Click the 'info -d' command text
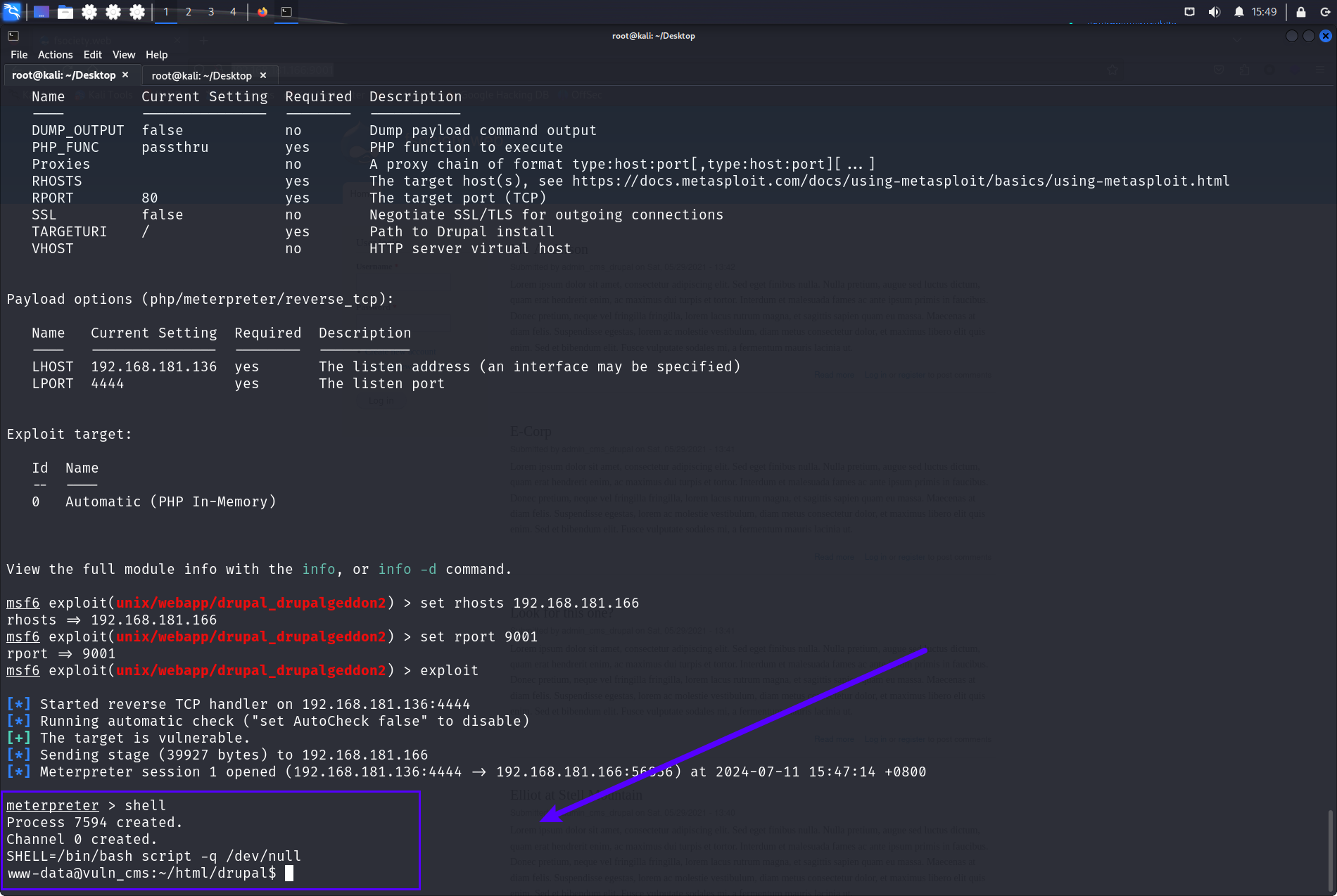The width and height of the screenshot is (1337, 896). [x=407, y=569]
